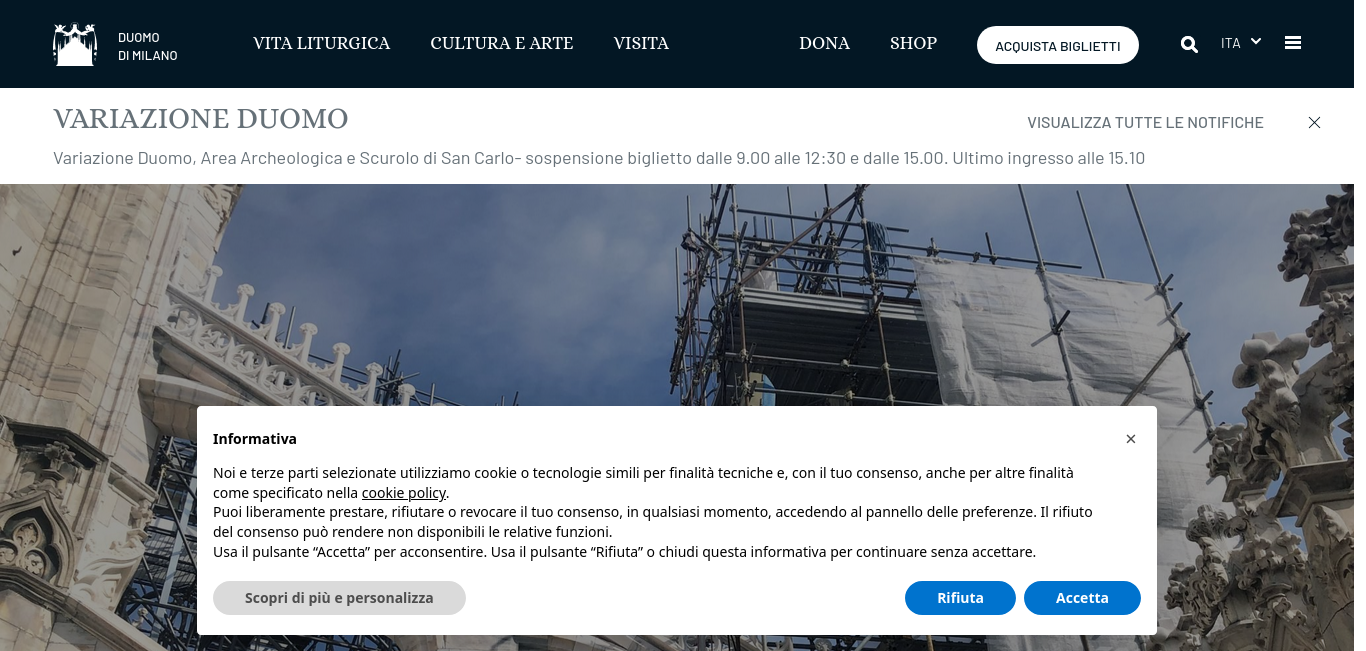Click the Acquista Biglietti button
1366x651 pixels.
1058,45
